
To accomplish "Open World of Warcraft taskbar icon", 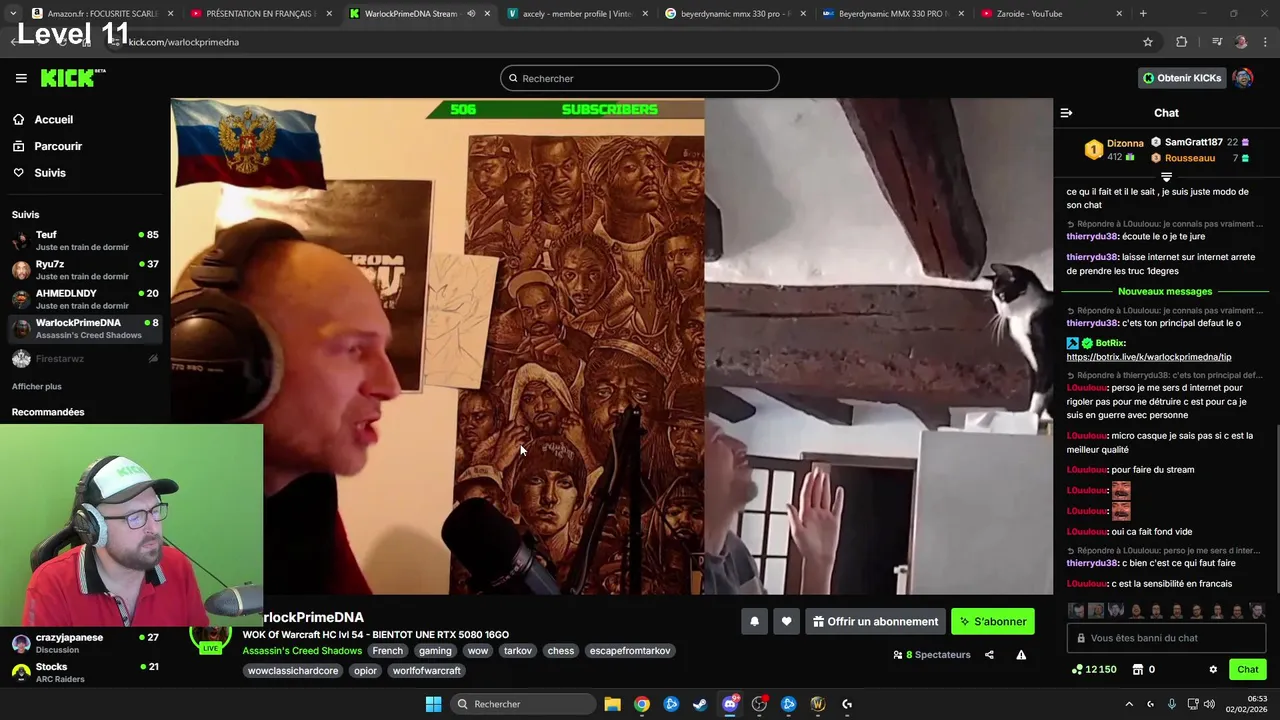I will pos(818,704).
